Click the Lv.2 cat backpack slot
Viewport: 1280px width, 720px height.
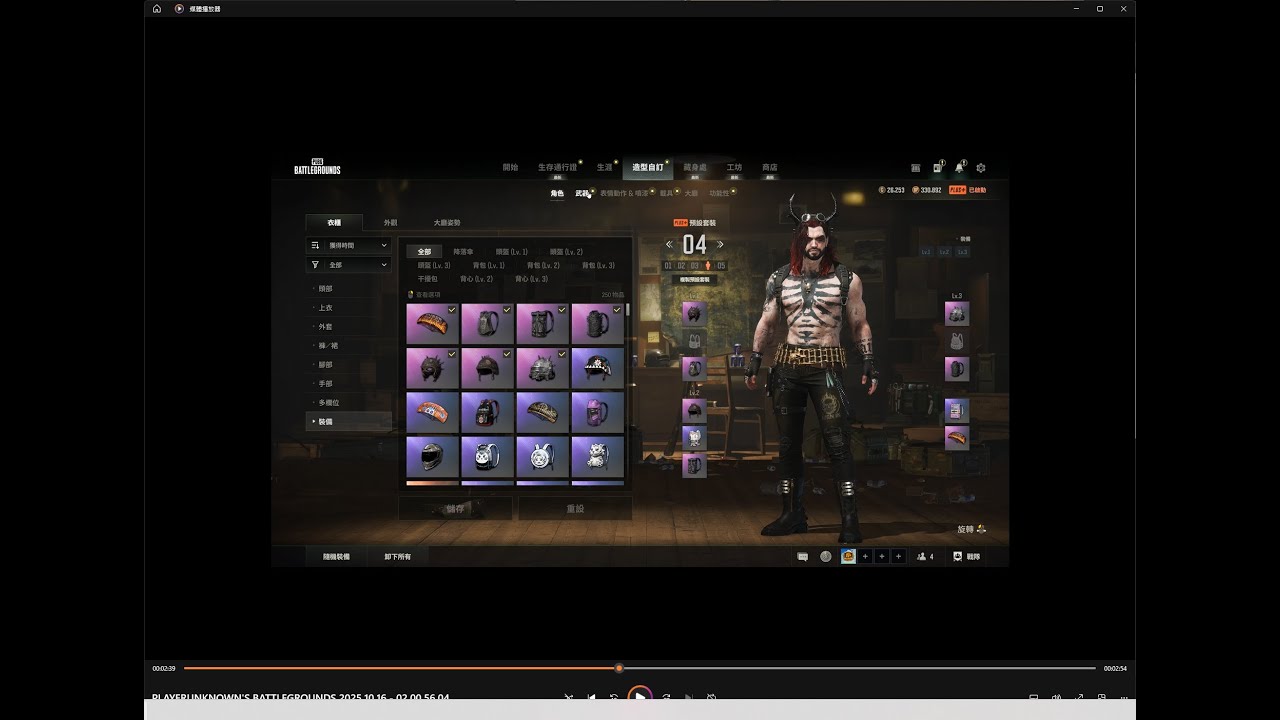point(694,438)
